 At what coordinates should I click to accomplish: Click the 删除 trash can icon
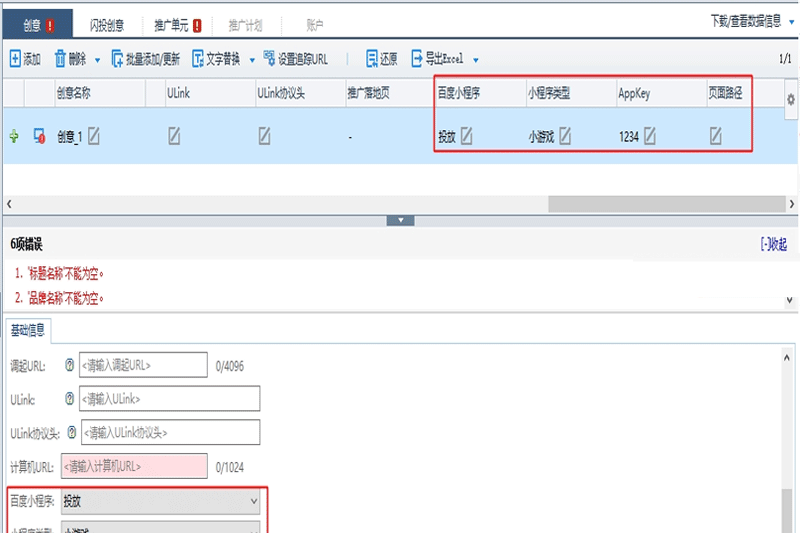60,59
